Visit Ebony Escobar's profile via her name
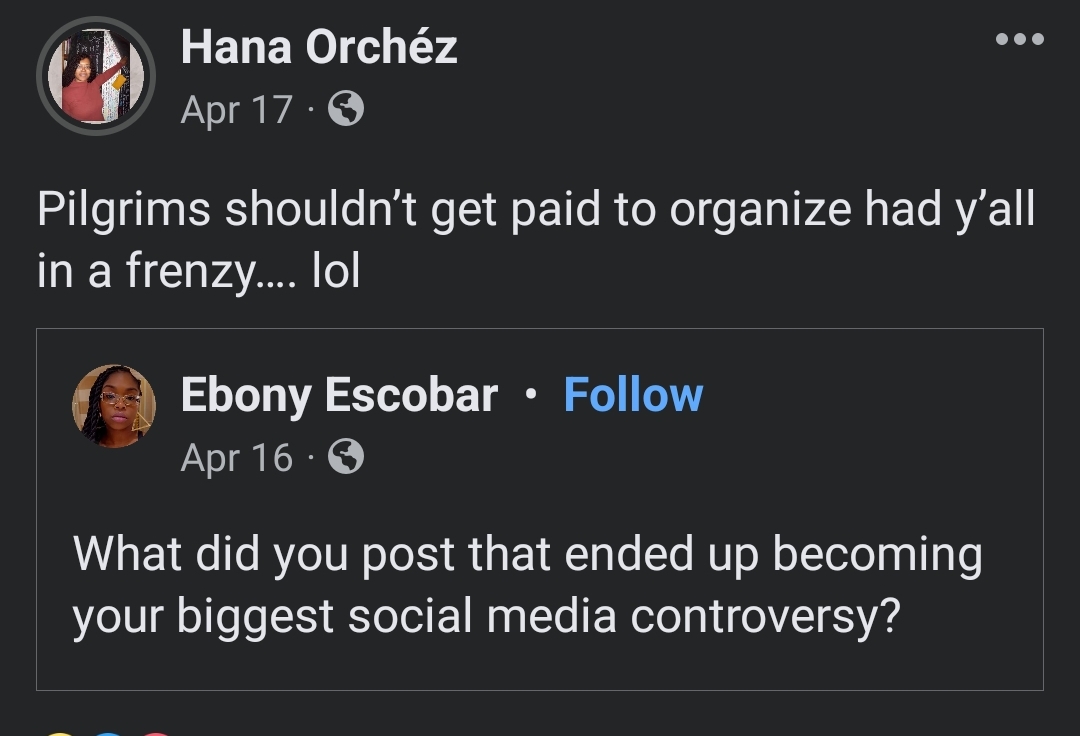1080x736 pixels. [339, 395]
